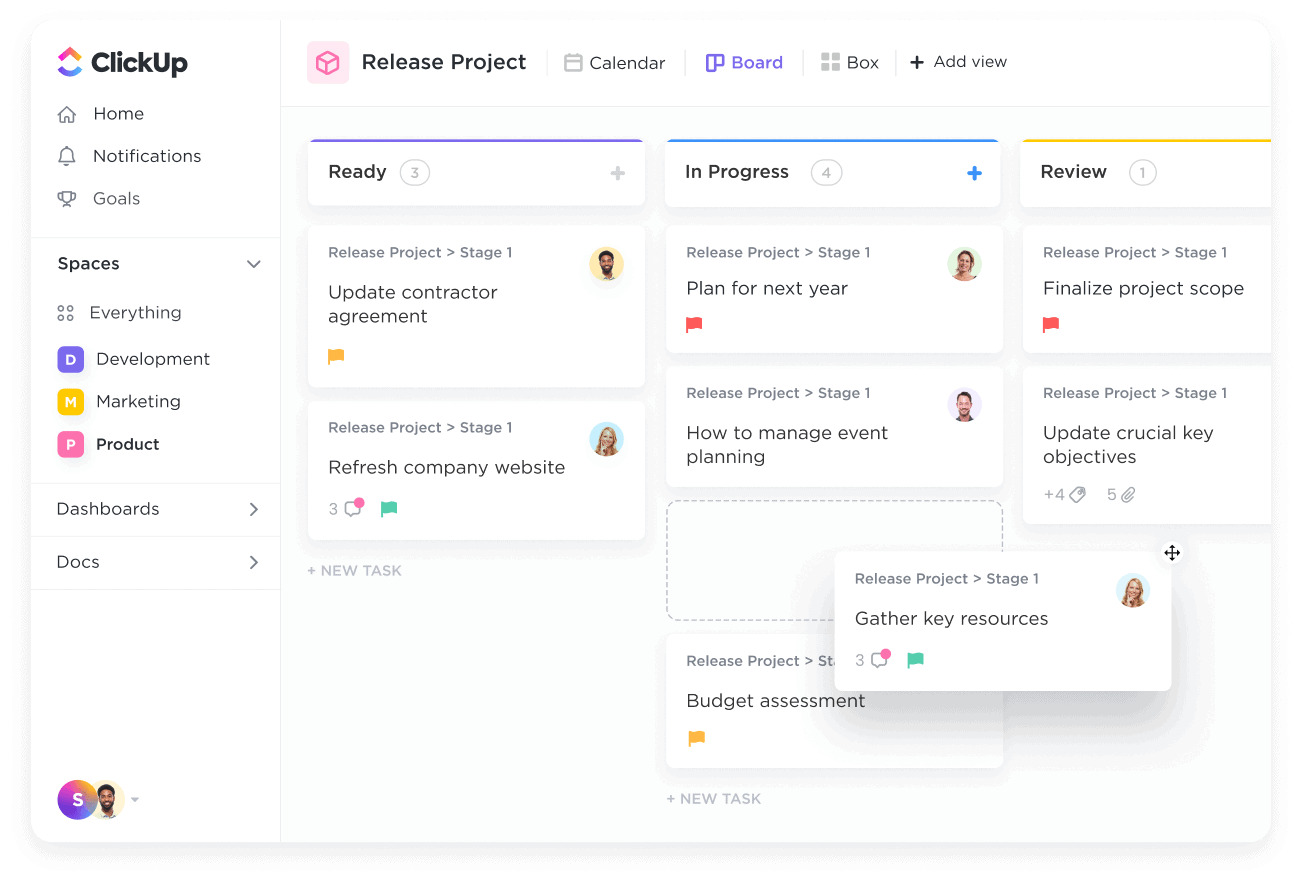Switch to the Calendar view tab
The height and width of the screenshot is (883, 1299).
(615, 63)
